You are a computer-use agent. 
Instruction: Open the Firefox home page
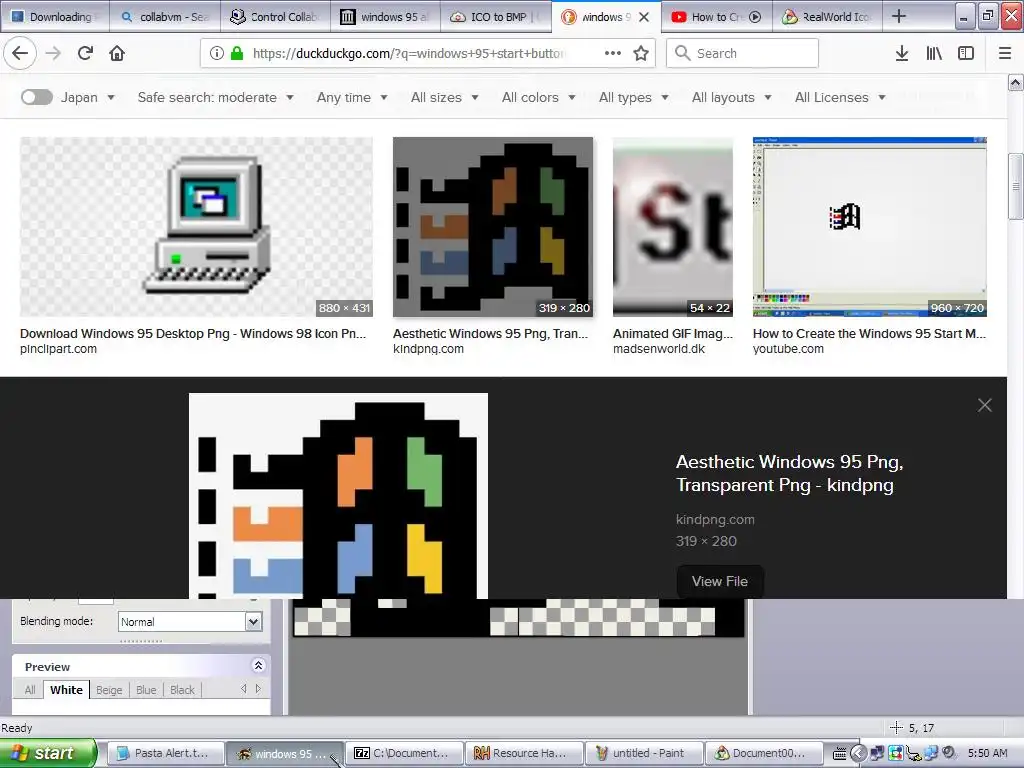pyautogui.click(x=117, y=53)
